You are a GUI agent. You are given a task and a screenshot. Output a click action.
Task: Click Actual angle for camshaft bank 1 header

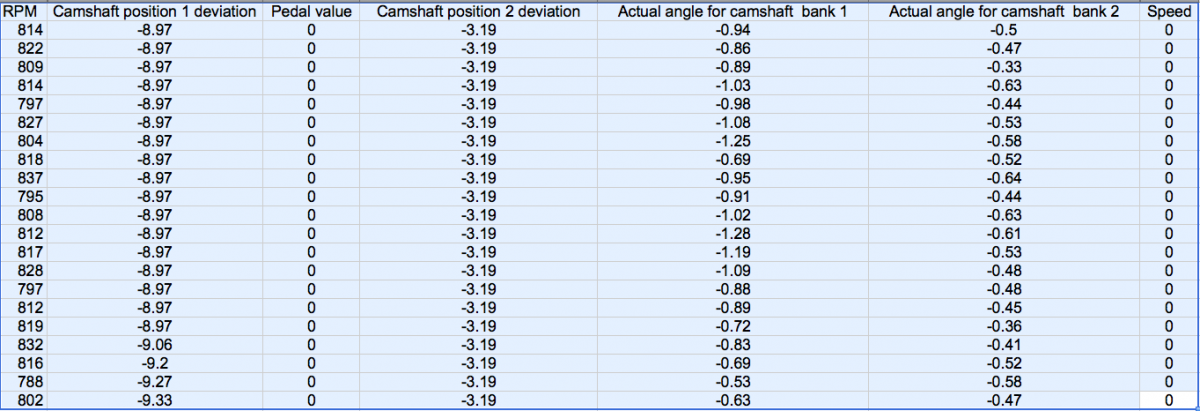click(x=732, y=12)
